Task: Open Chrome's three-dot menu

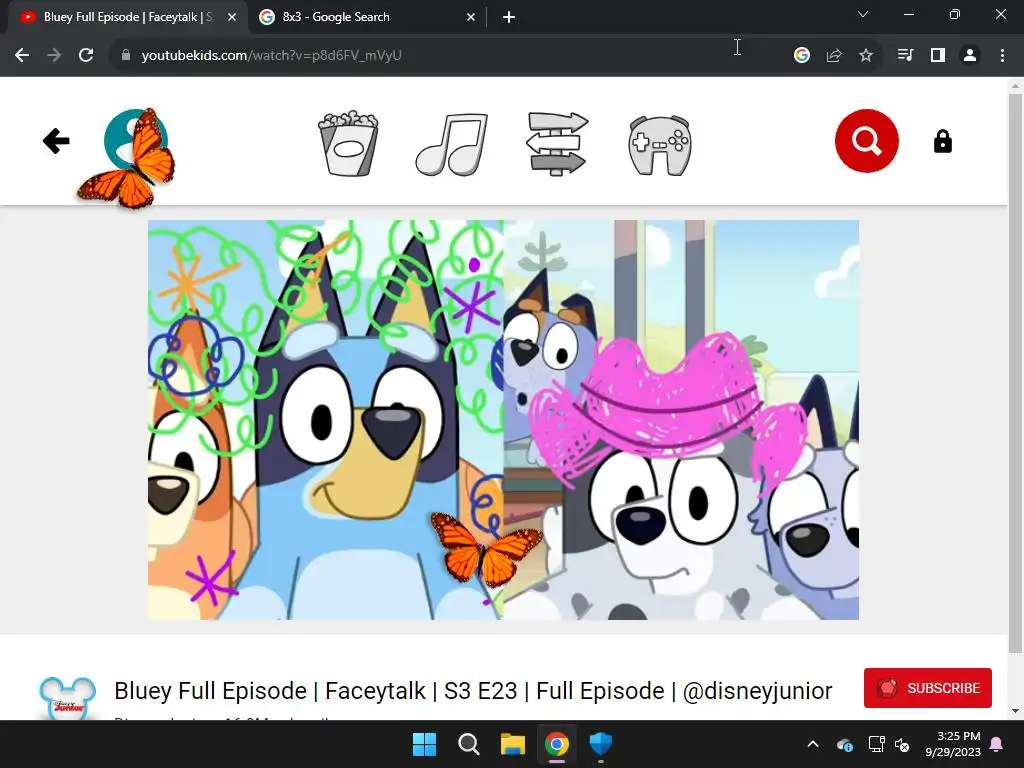Action: (1002, 56)
